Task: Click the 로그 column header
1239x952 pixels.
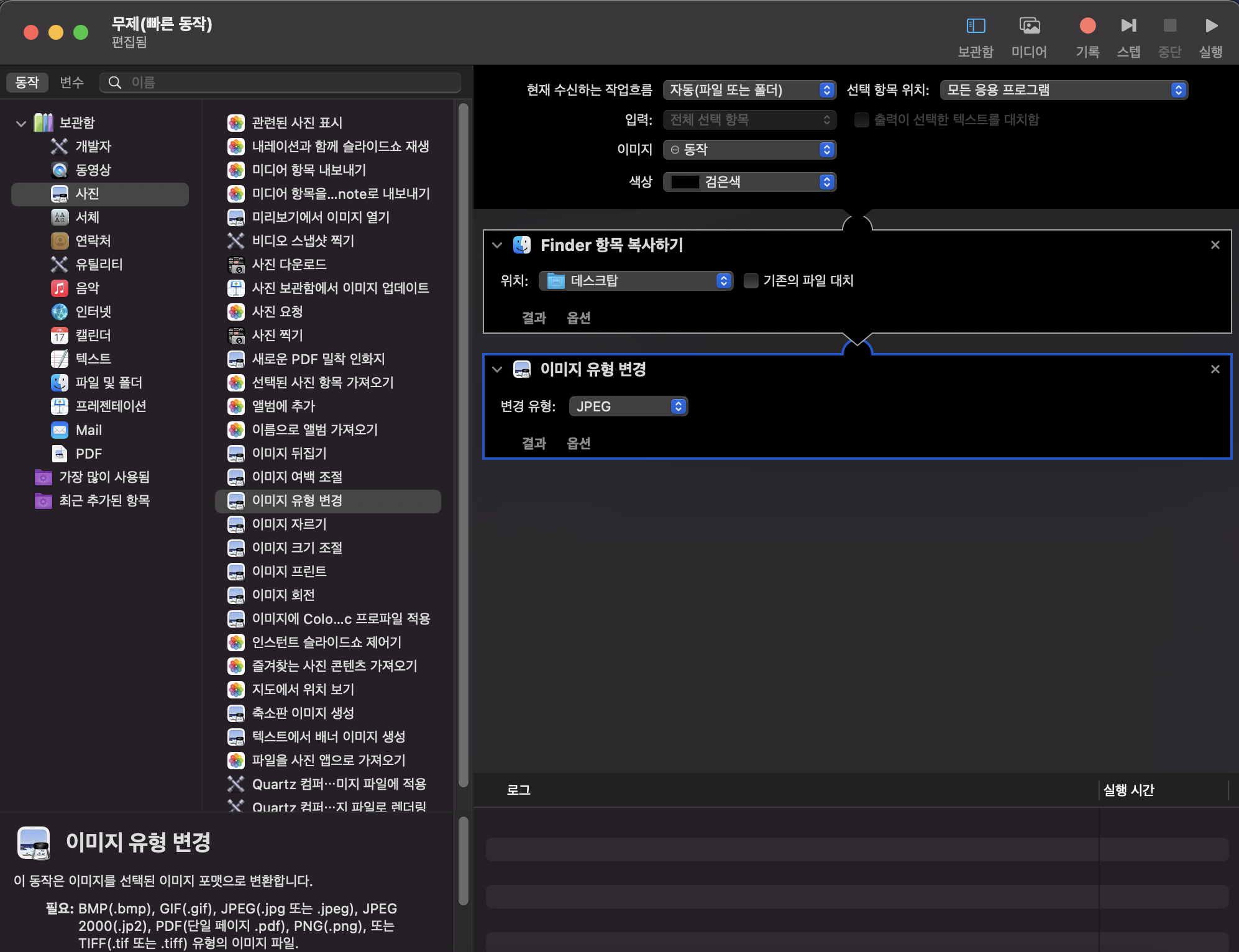Action: tap(518, 790)
